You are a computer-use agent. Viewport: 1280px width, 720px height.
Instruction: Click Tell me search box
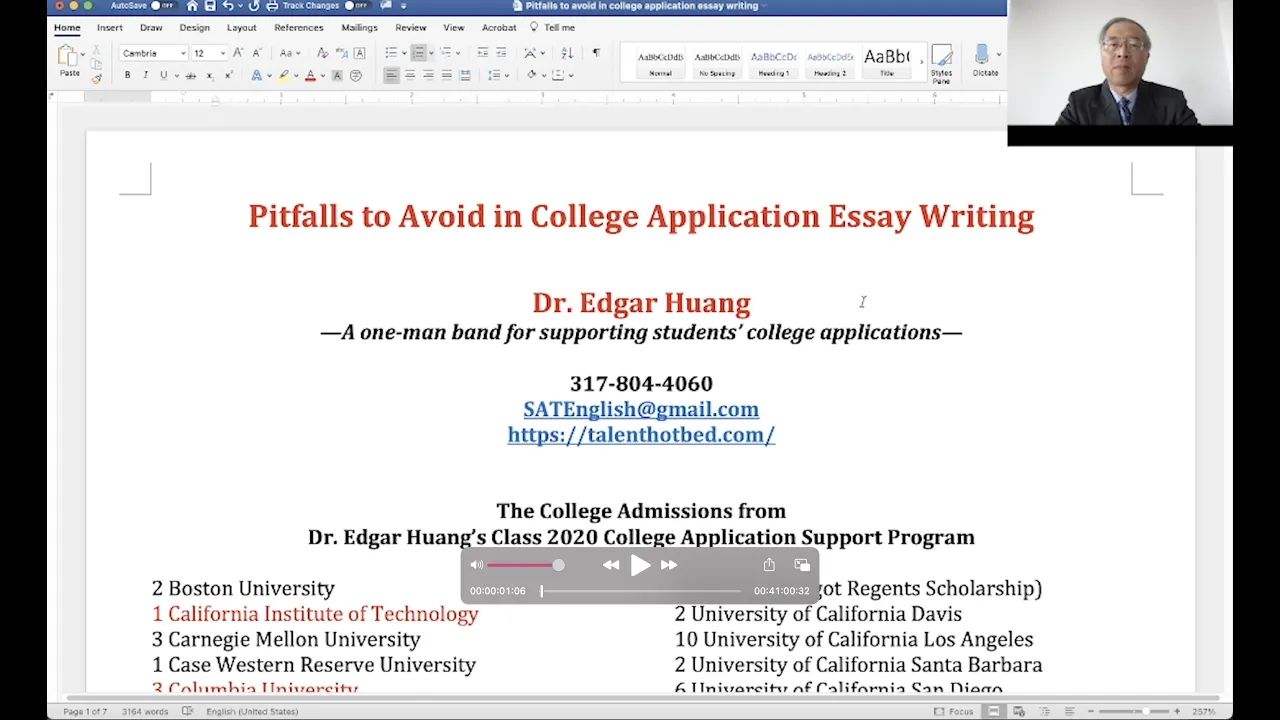click(x=552, y=28)
